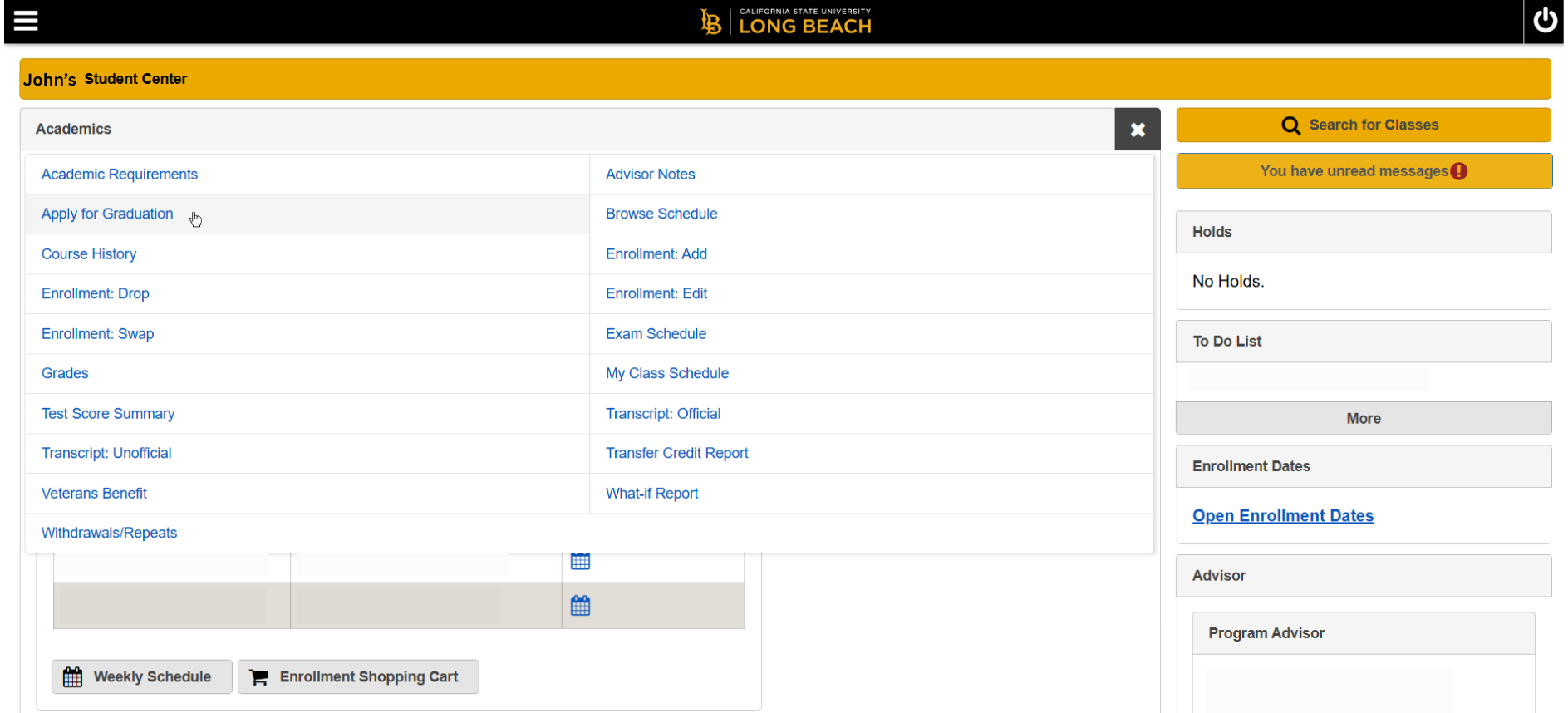This screenshot has width=1568, height=713.
Task: Choose Enrollment: Add option
Action: tap(656, 254)
